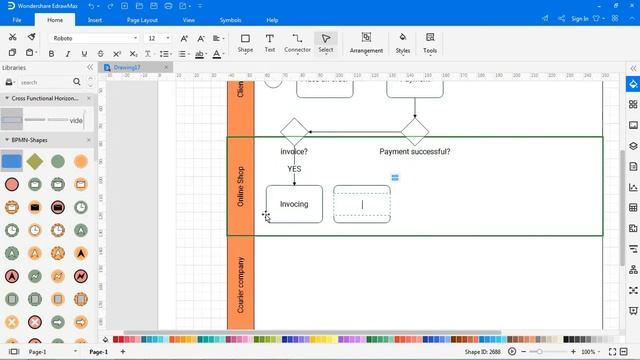
Task: Toggle underline formatting
Action: (84, 54)
